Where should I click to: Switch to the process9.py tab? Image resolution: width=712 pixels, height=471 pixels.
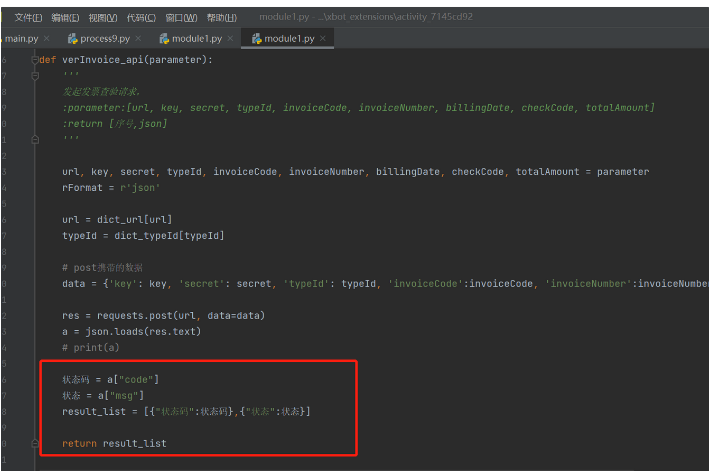(x=101, y=38)
